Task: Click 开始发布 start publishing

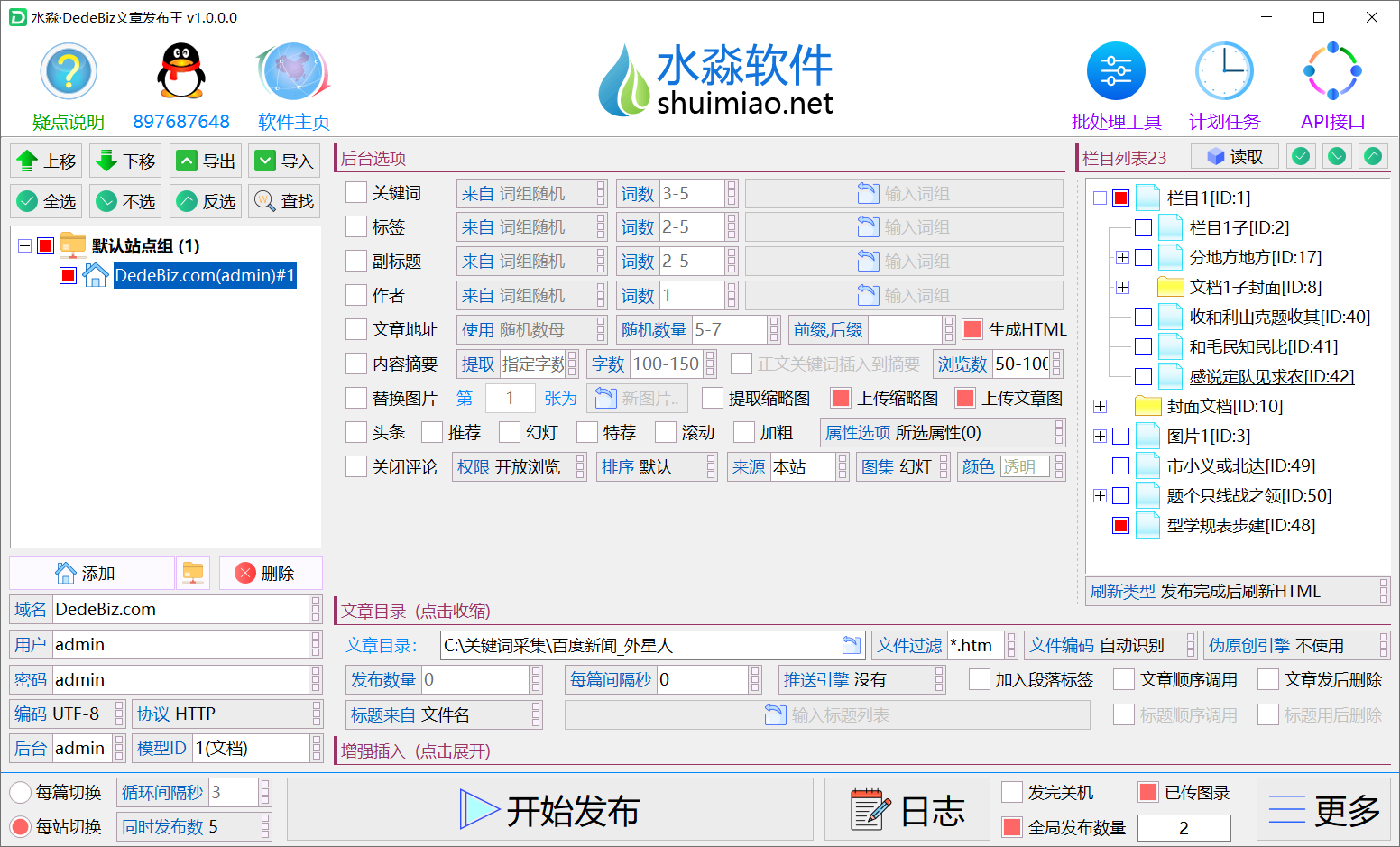Action: pyautogui.click(x=550, y=810)
